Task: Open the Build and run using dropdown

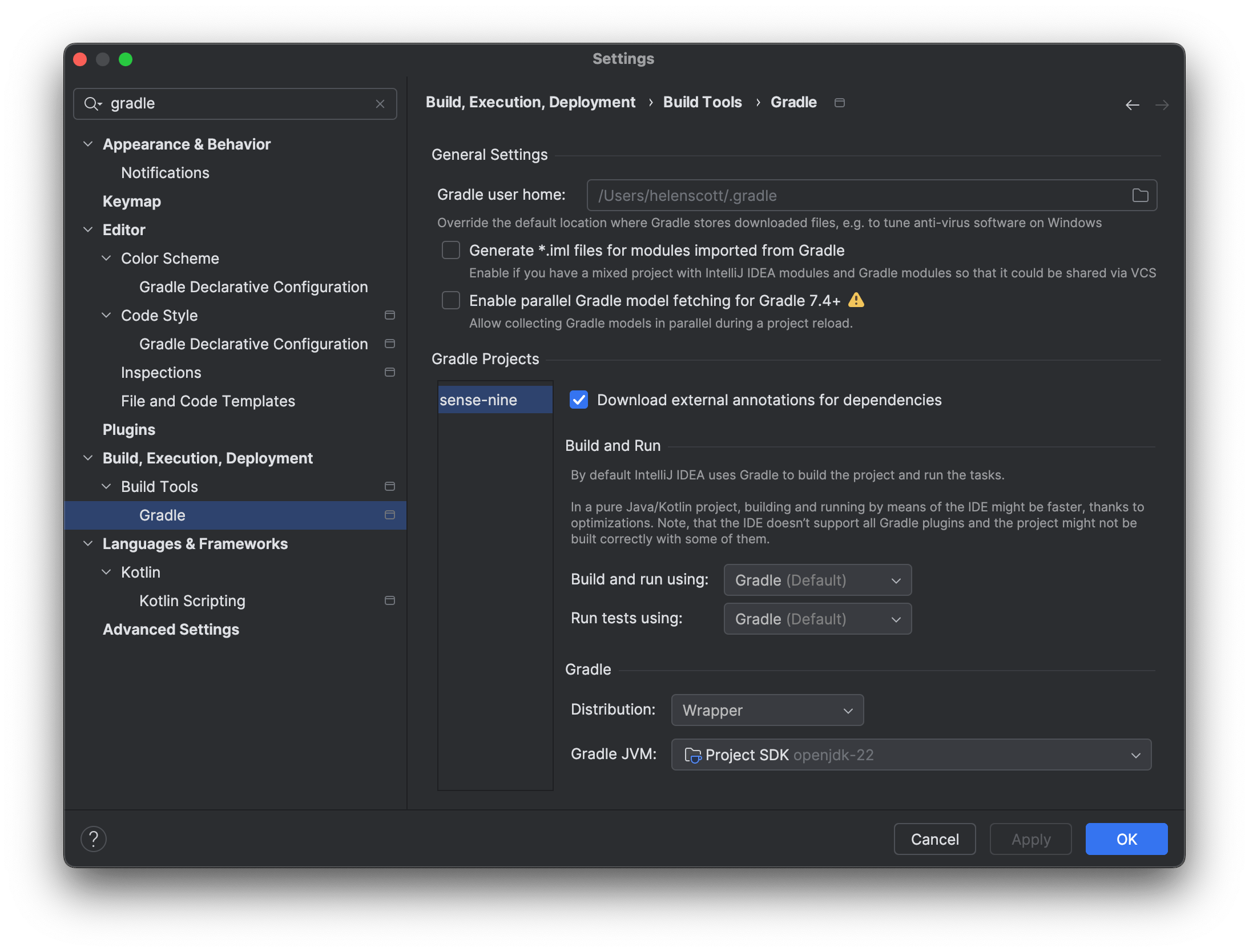Action: pos(817,580)
